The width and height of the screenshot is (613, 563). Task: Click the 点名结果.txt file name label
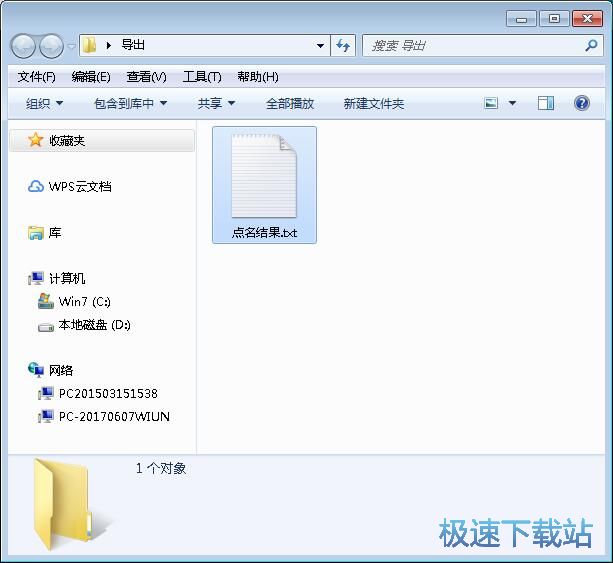[264, 233]
